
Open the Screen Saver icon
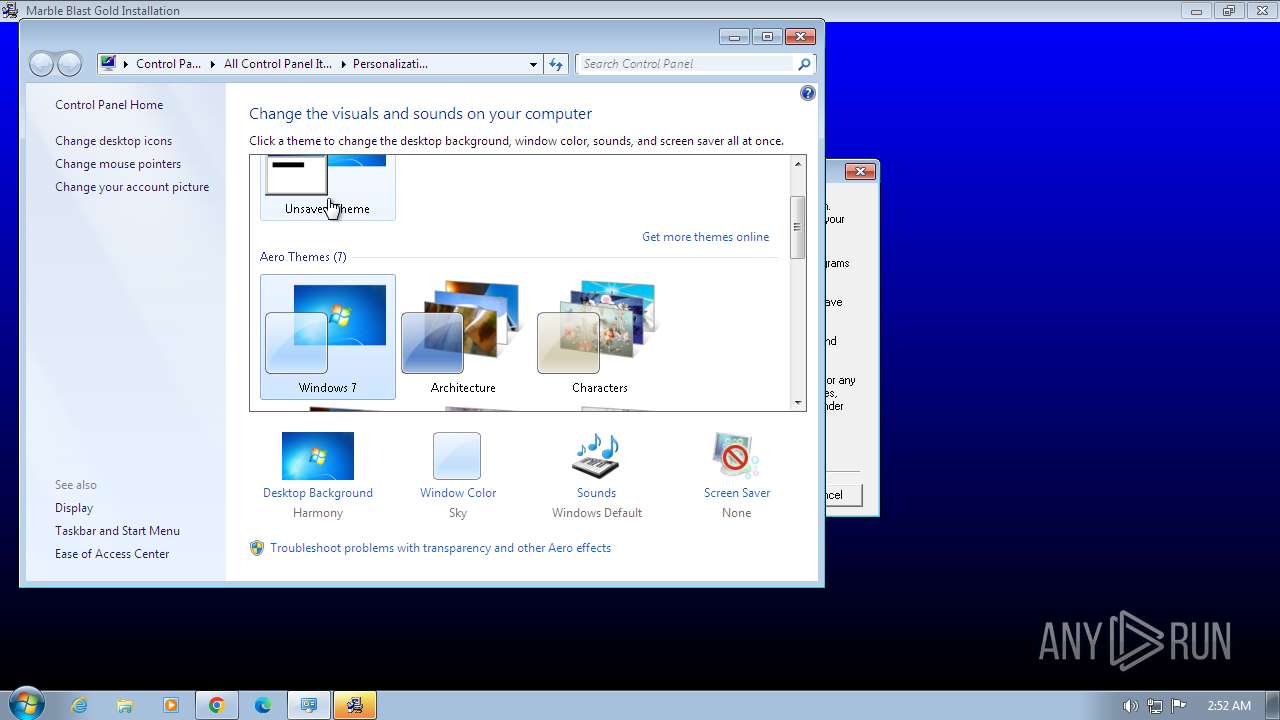(x=736, y=456)
